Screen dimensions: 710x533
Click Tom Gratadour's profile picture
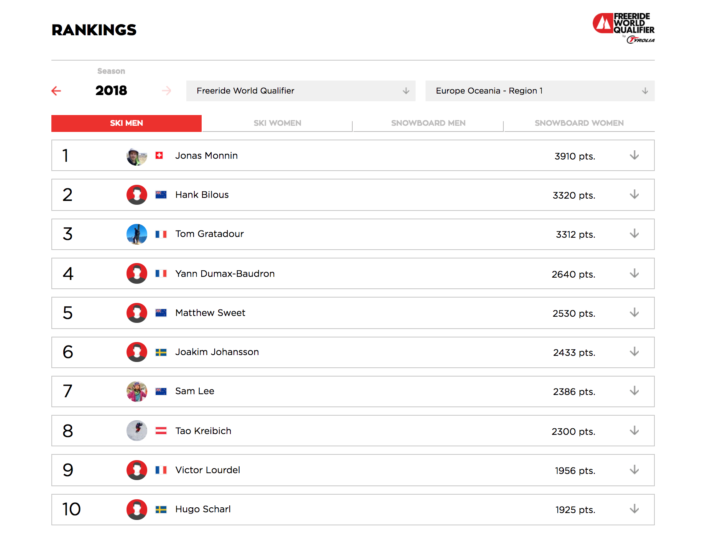(137, 234)
